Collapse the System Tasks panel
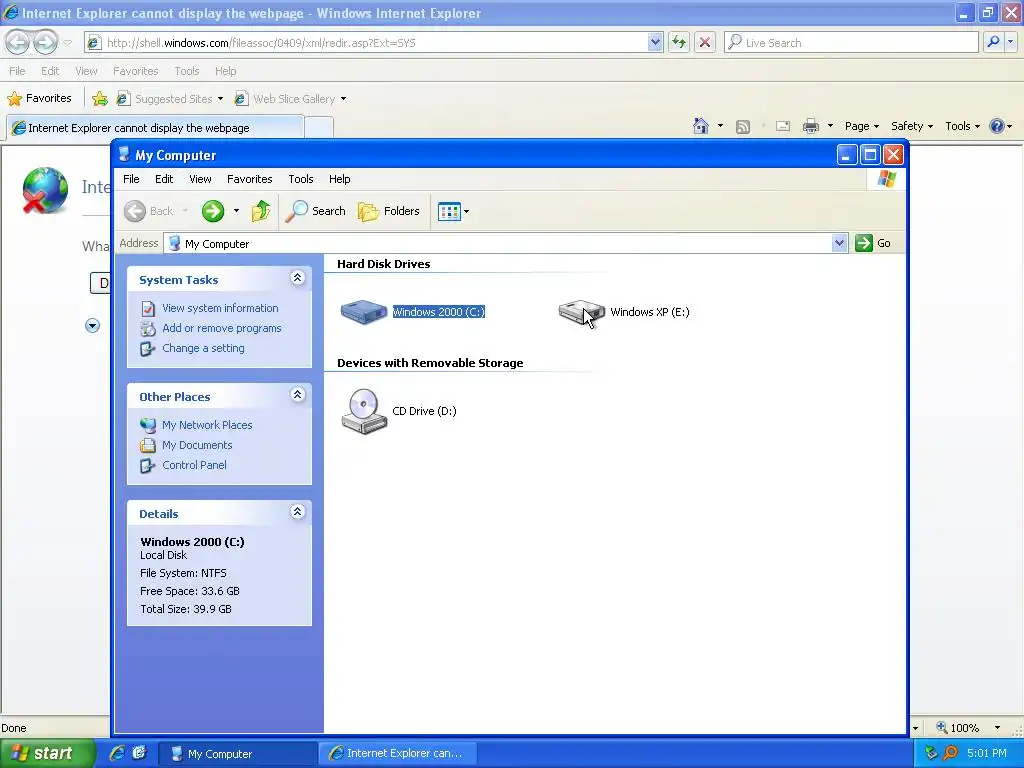Screen dimensions: 1024x768 [297, 278]
